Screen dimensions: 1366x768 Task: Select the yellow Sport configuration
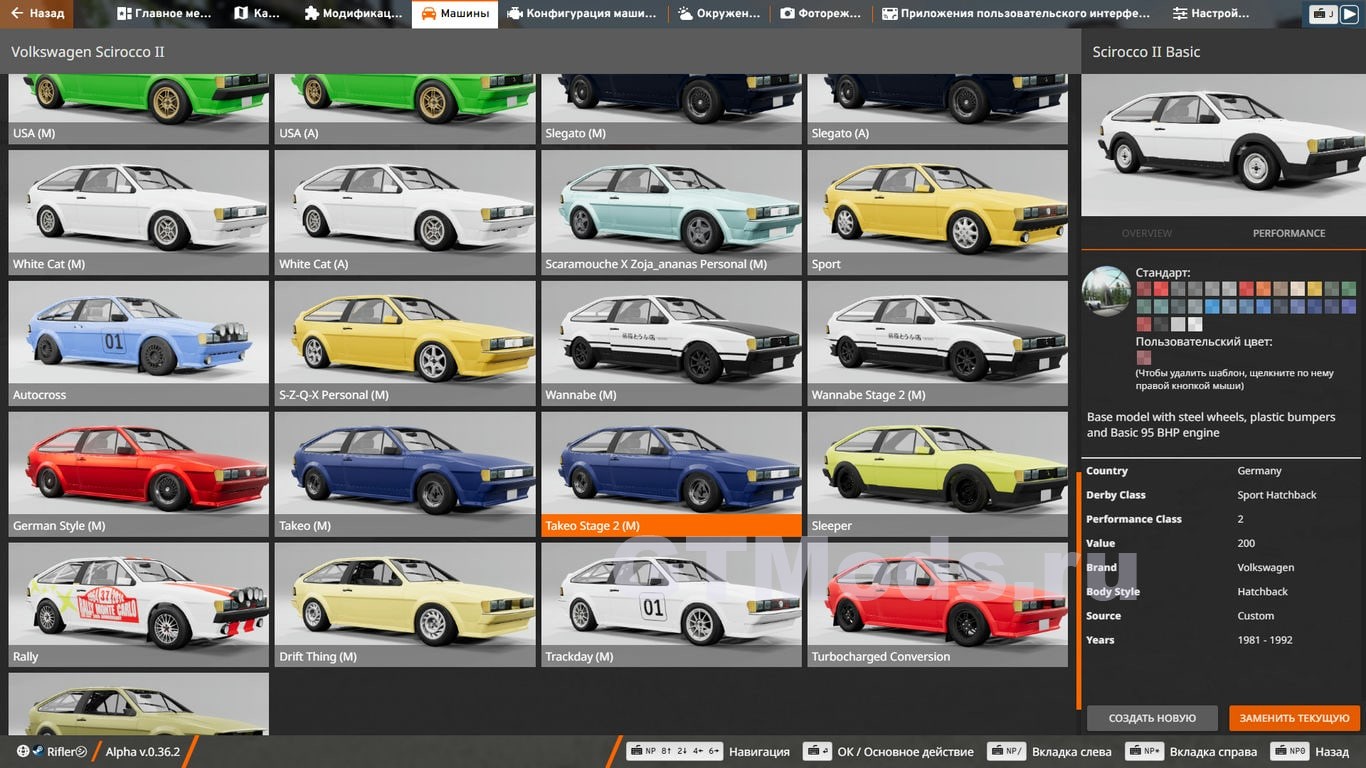(x=937, y=213)
